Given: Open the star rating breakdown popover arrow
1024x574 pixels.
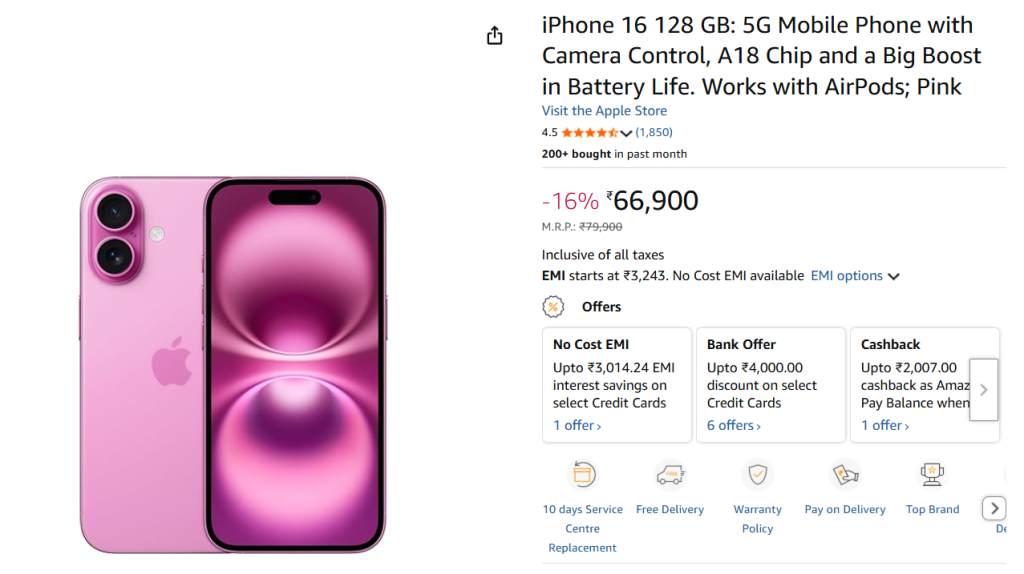Looking at the screenshot, I should click(x=627, y=133).
